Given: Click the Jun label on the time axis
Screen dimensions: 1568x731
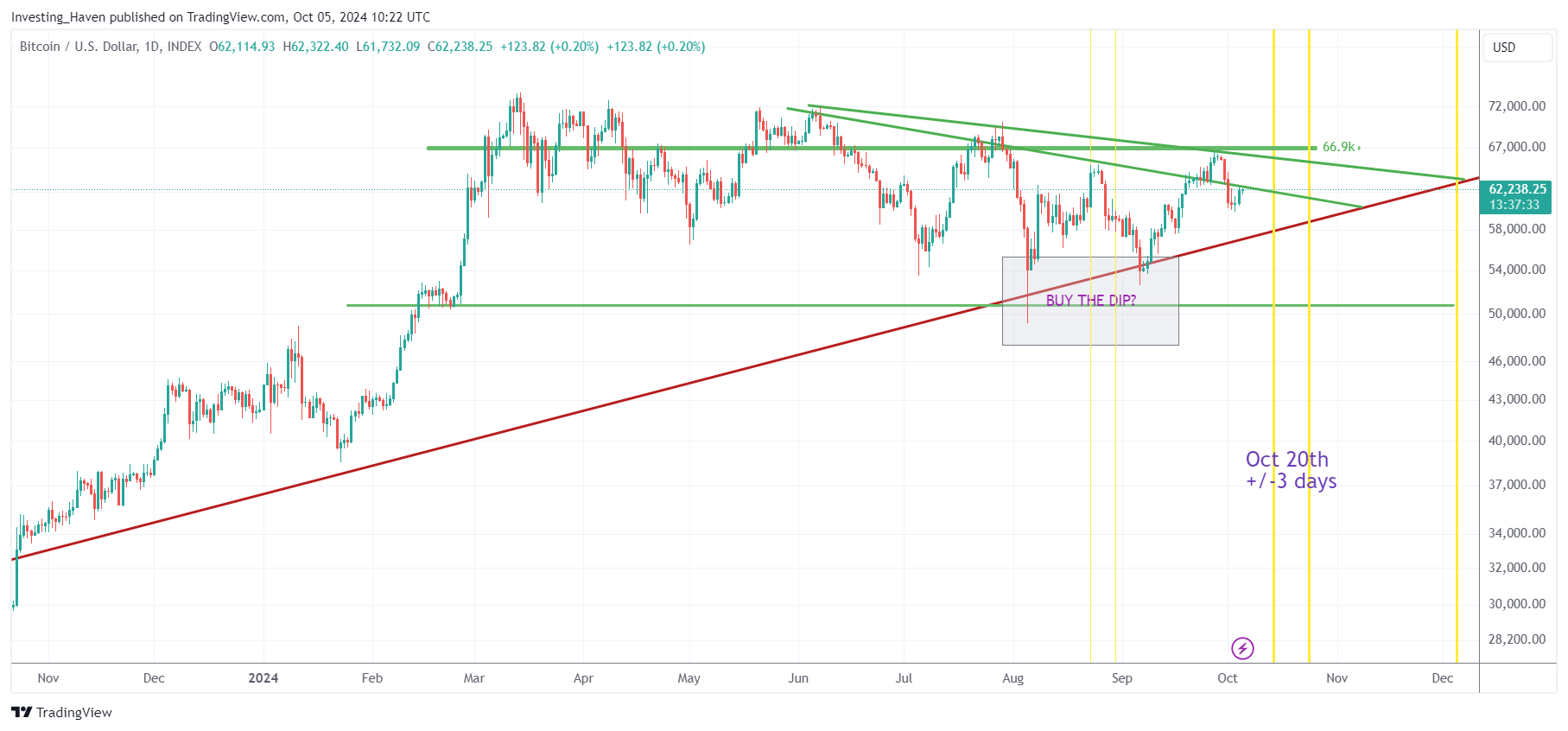Looking at the screenshot, I should [798, 678].
